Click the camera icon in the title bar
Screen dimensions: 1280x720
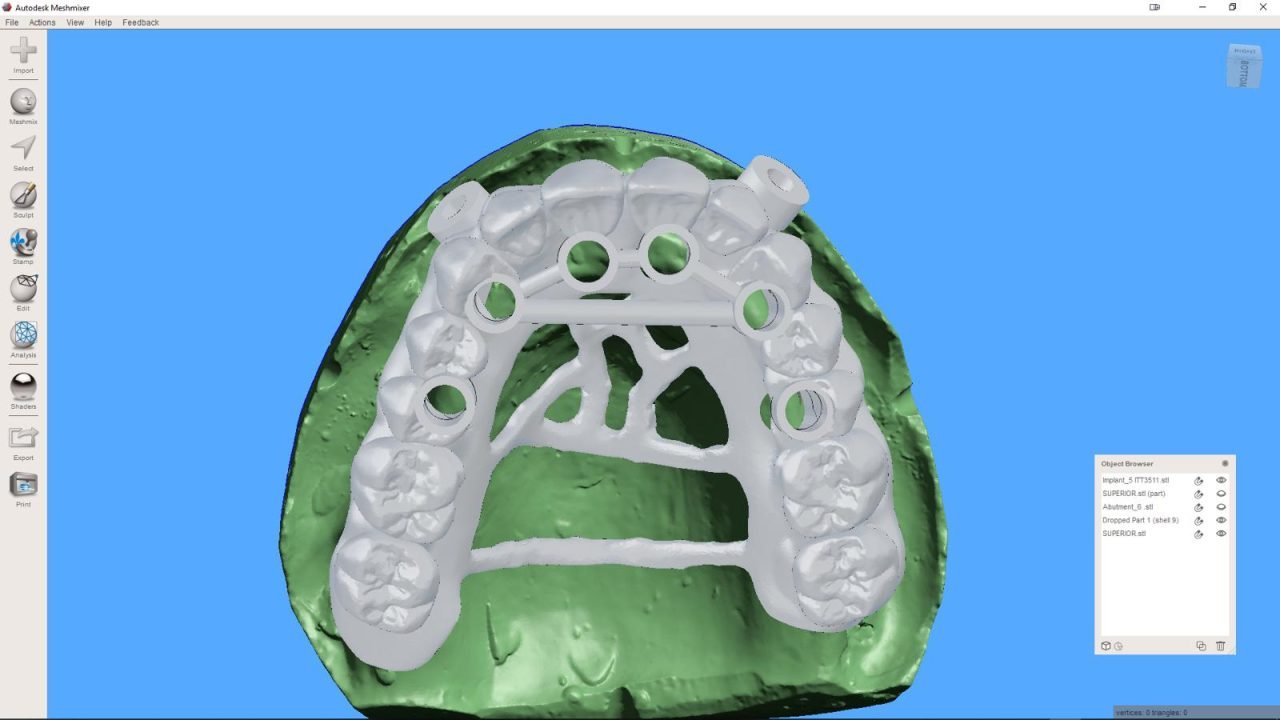(x=1155, y=7)
